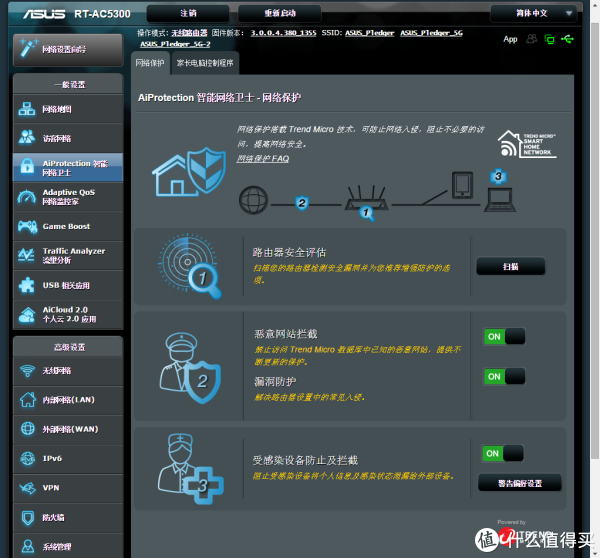This screenshot has height=558, width=600.
Task: Open the network protection FAQ link
Action: (263, 158)
